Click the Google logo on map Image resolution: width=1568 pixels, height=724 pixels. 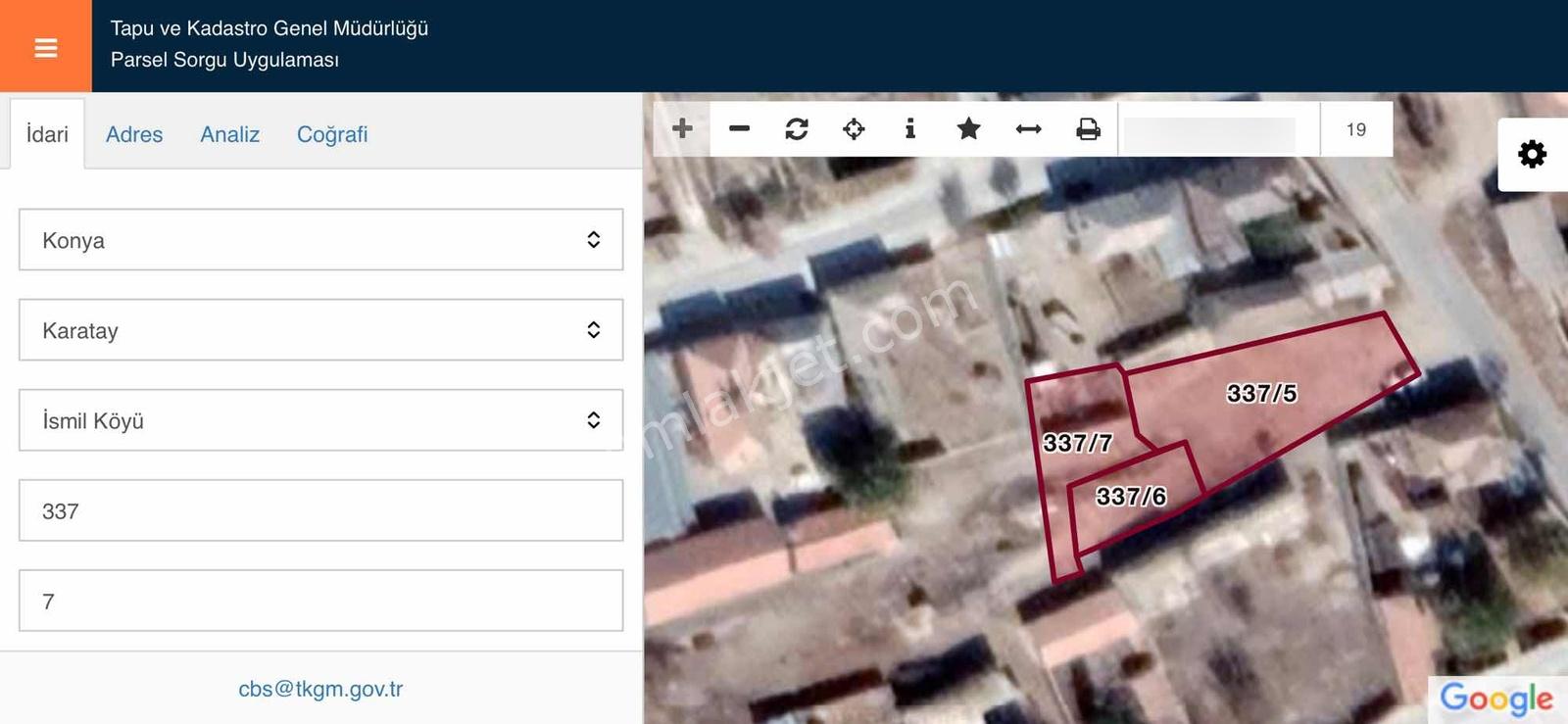(x=1496, y=699)
